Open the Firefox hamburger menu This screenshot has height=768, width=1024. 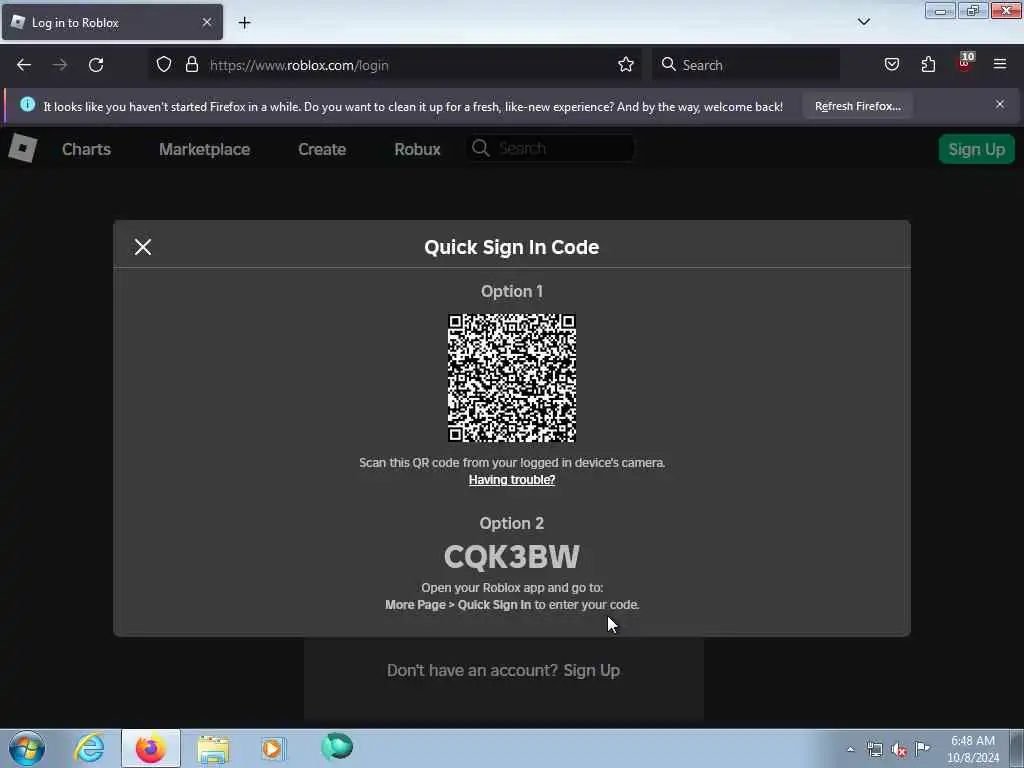pos(1000,64)
